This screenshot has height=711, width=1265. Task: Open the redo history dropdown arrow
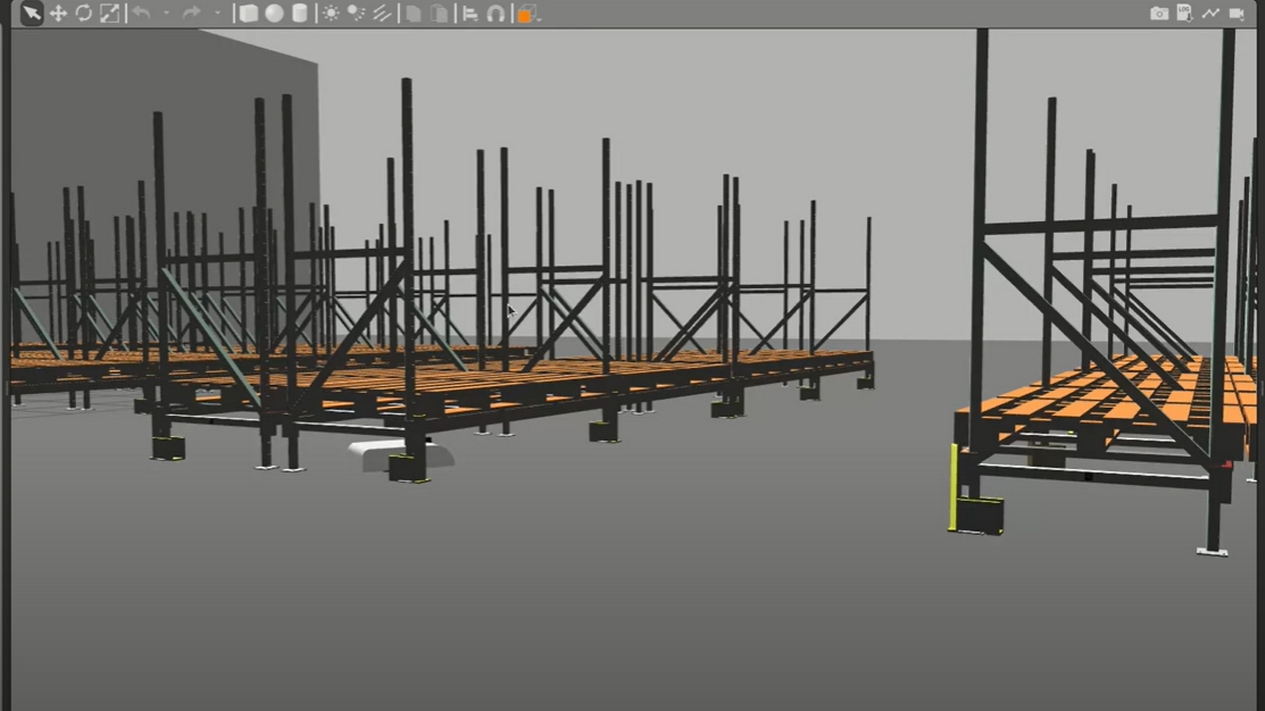(x=216, y=13)
